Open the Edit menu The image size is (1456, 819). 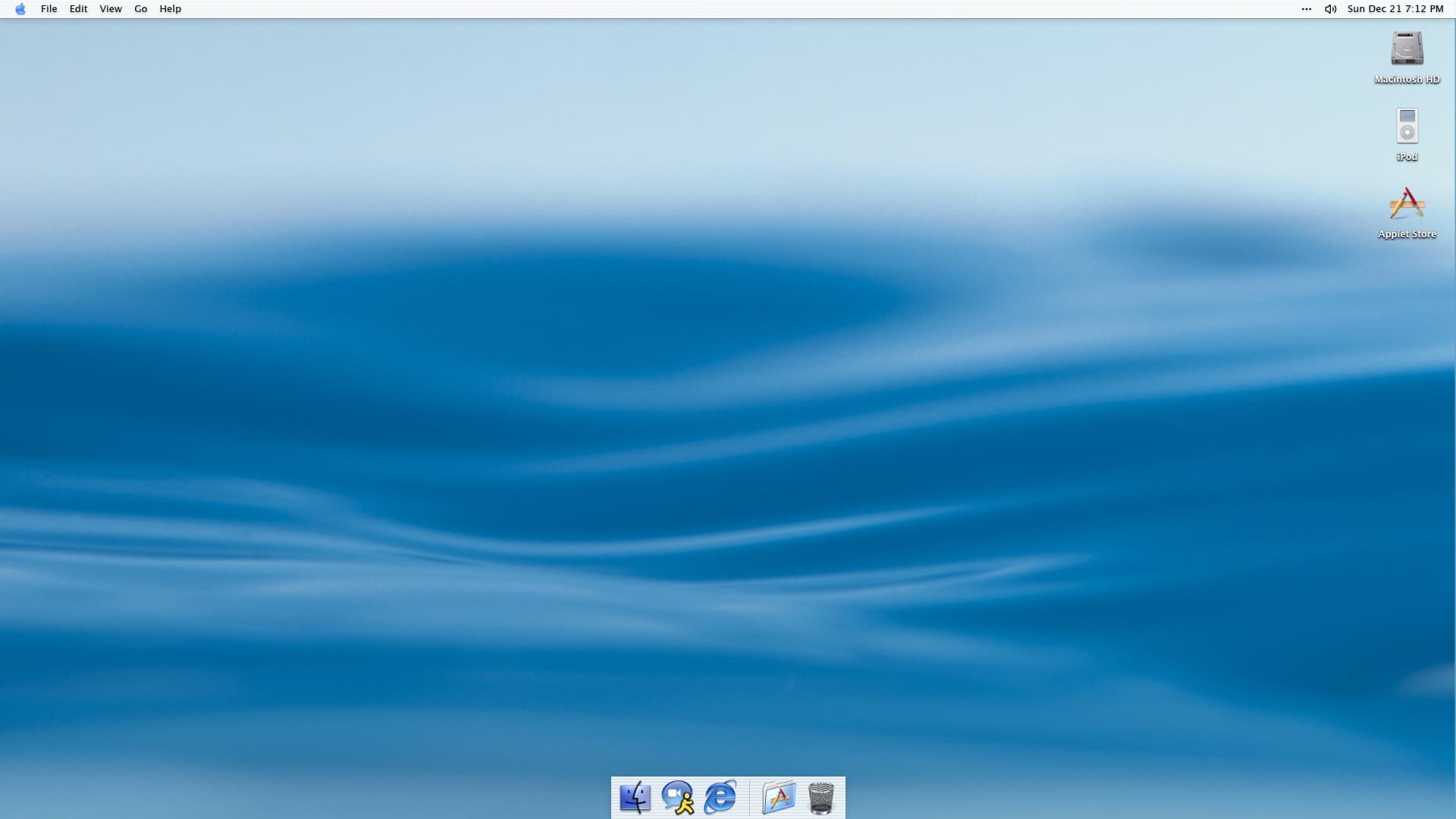tap(78, 9)
